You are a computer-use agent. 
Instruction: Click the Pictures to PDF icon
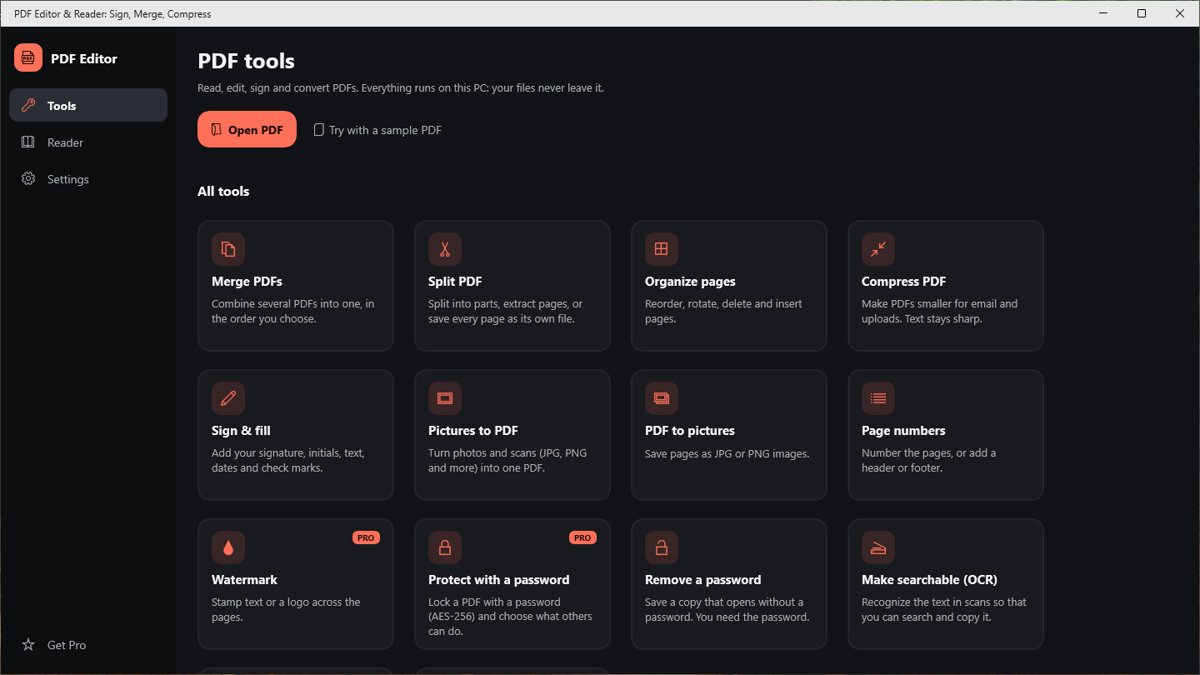[x=445, y=398]
